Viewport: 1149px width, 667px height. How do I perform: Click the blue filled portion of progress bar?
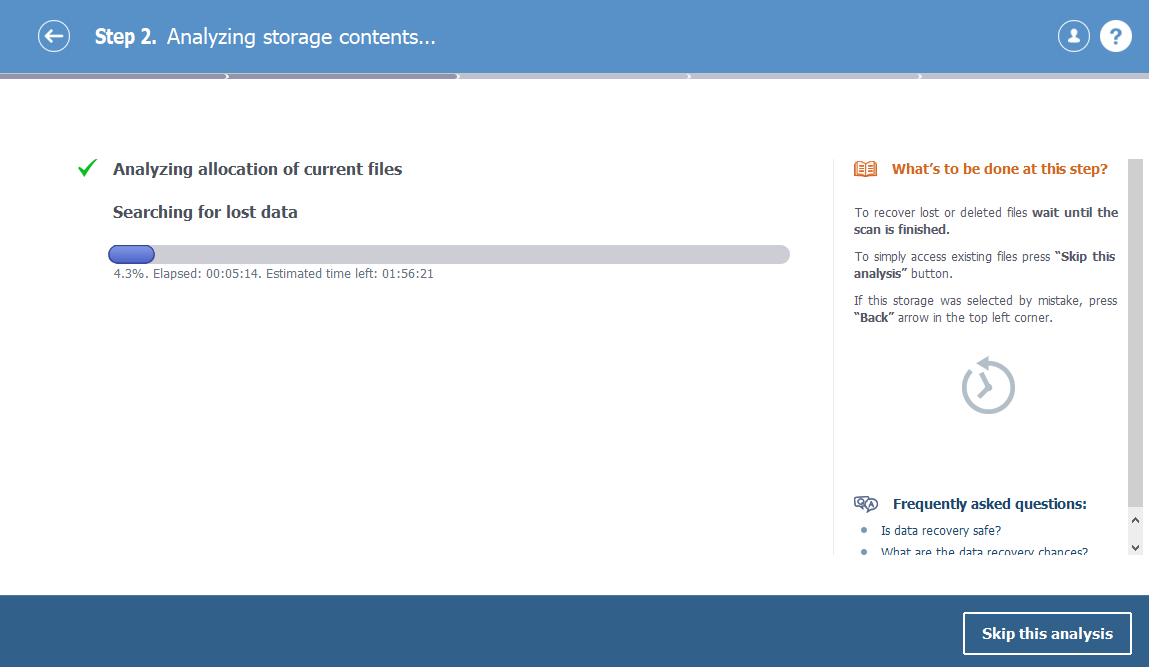[x=131, y=254]
